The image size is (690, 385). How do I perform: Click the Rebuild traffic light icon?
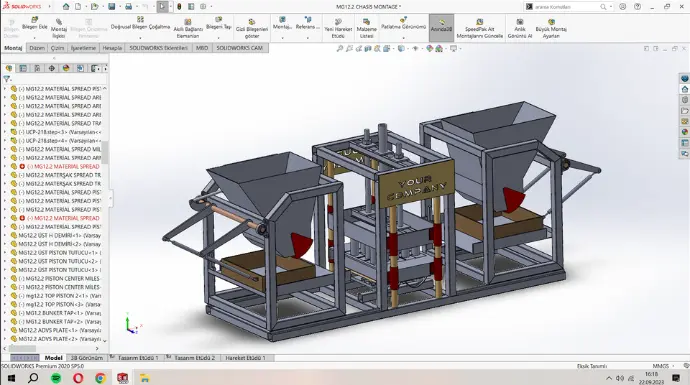click(179, 7)
